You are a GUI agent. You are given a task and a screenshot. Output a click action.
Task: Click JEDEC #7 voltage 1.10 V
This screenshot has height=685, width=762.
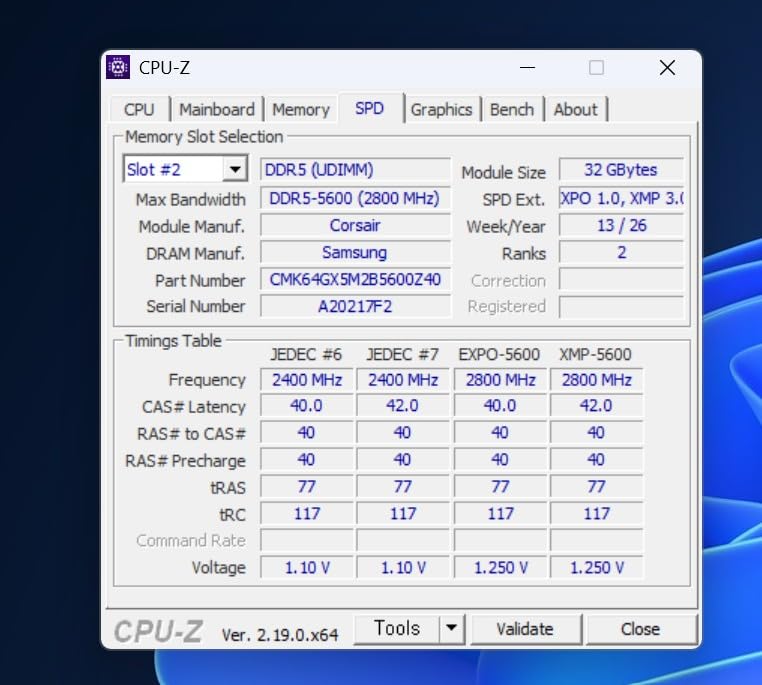(x=403, y=567)
